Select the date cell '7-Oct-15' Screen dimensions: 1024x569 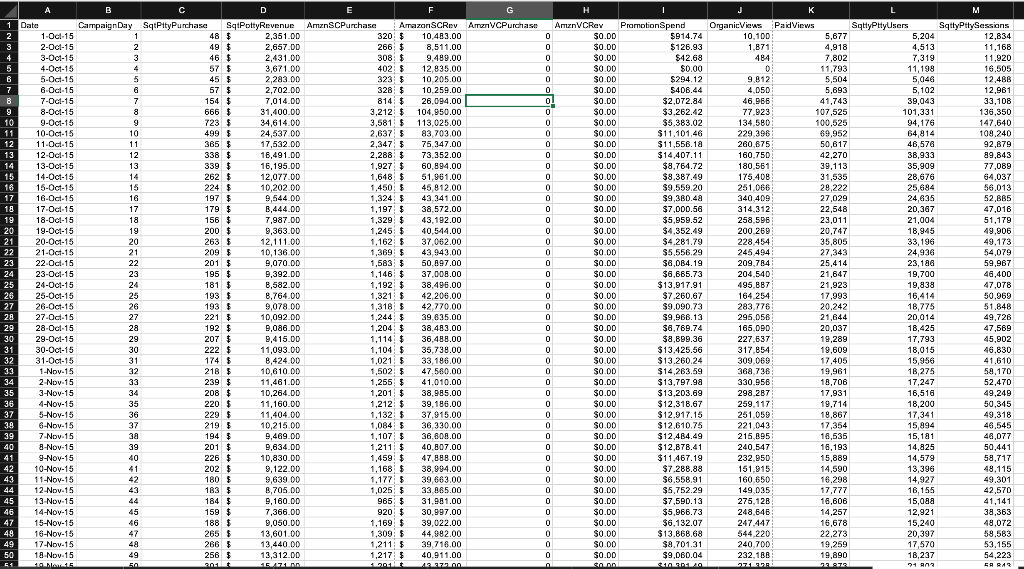[47, 101]
